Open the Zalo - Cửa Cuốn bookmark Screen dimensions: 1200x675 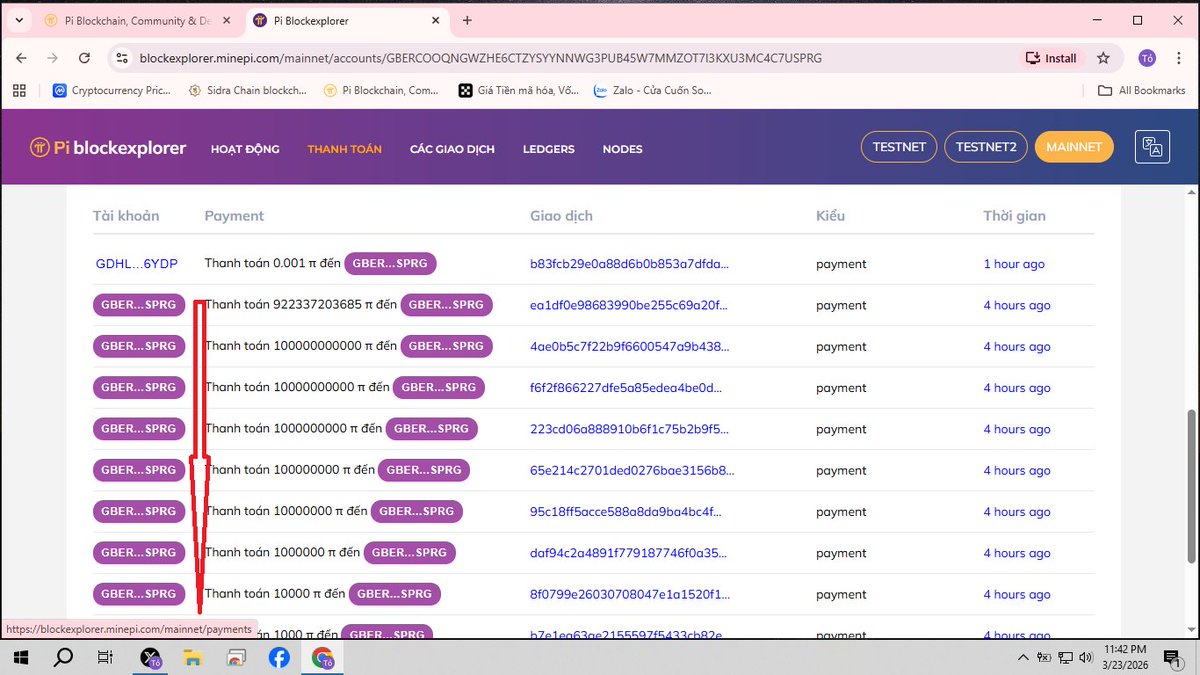click(653, 90)
